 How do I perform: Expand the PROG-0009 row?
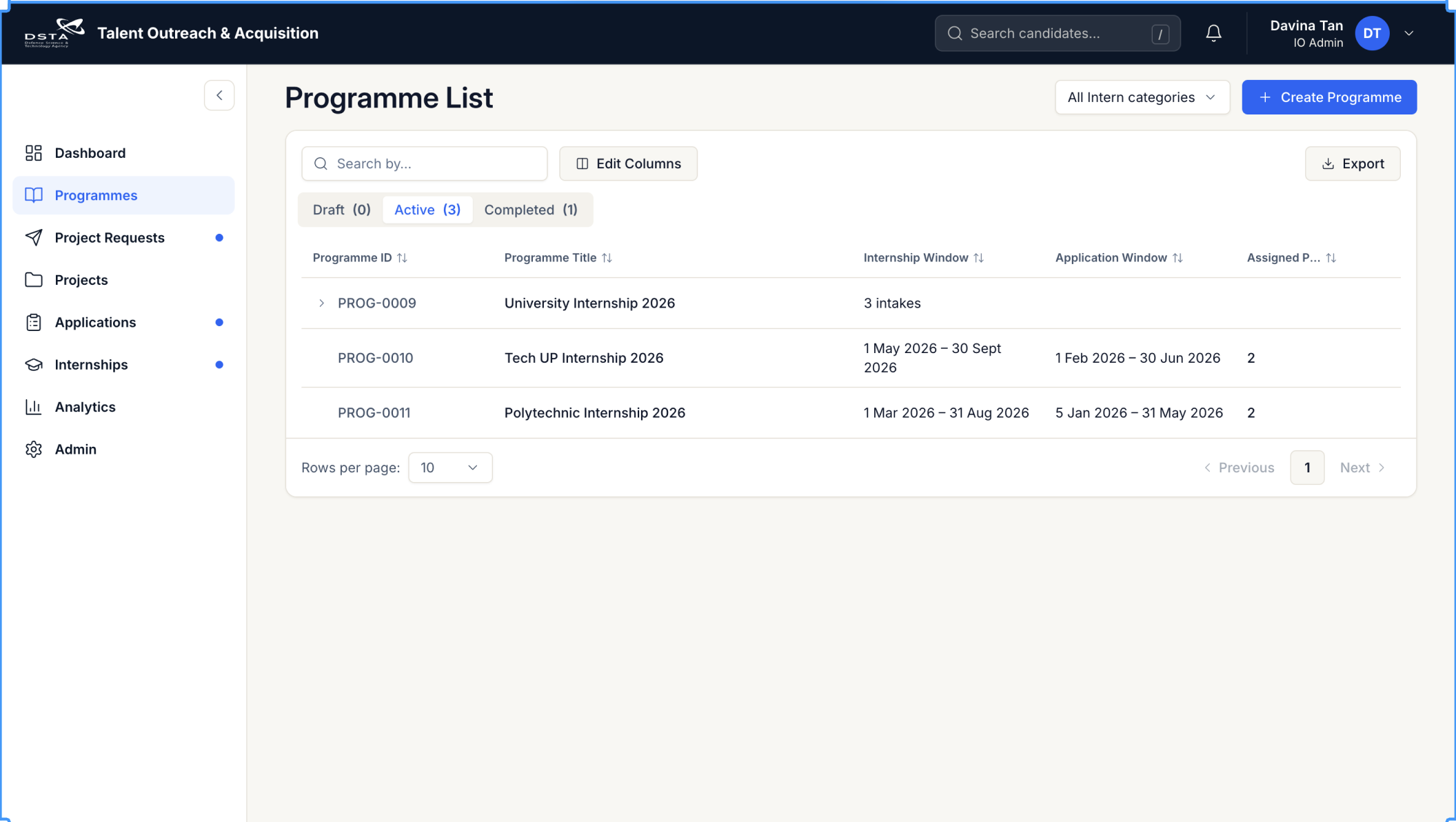[x=321, y=303]
